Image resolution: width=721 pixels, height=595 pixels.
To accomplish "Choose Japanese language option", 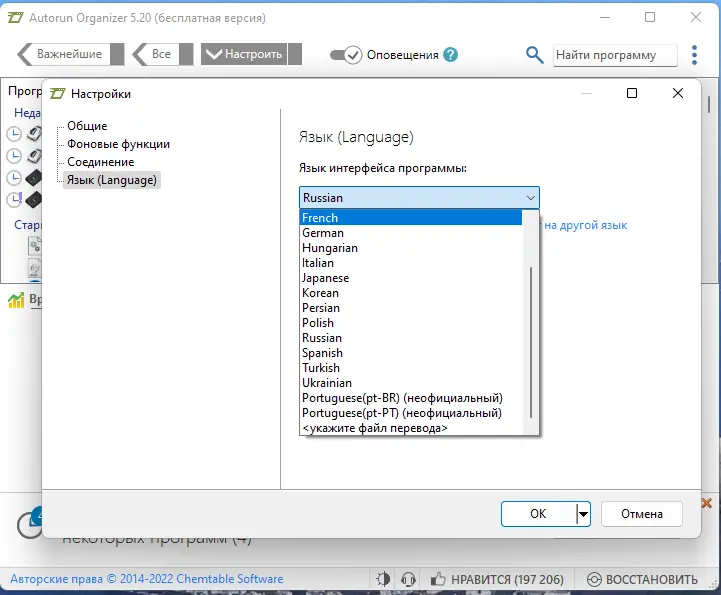I will pyautogui.click(x=411, y=278).
